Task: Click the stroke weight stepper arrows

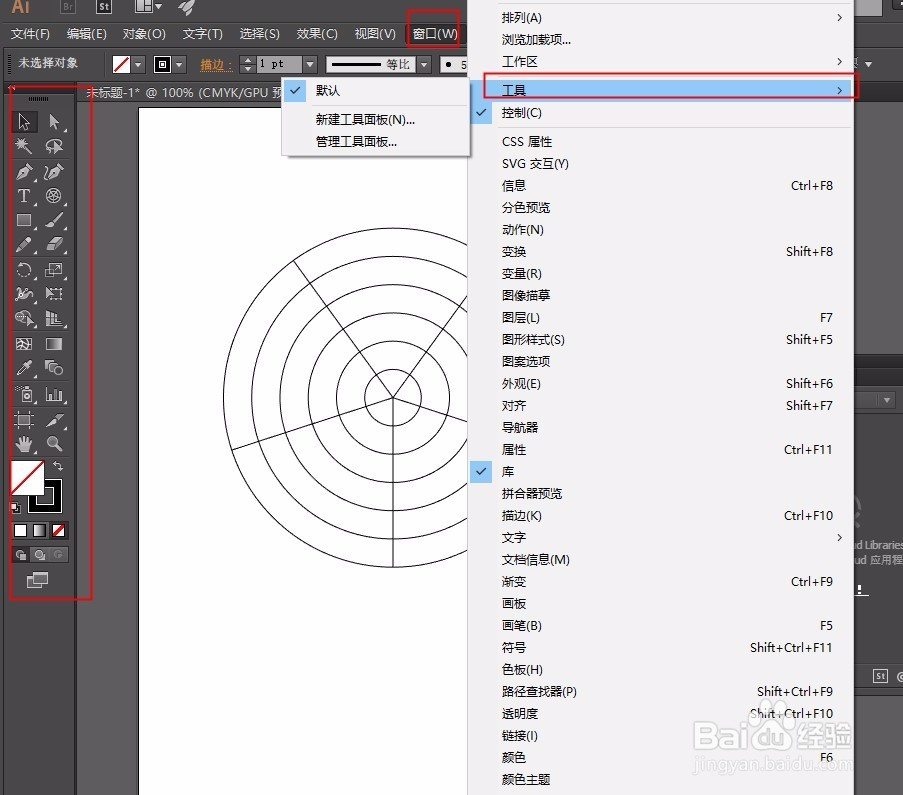Action: [248, 64]
